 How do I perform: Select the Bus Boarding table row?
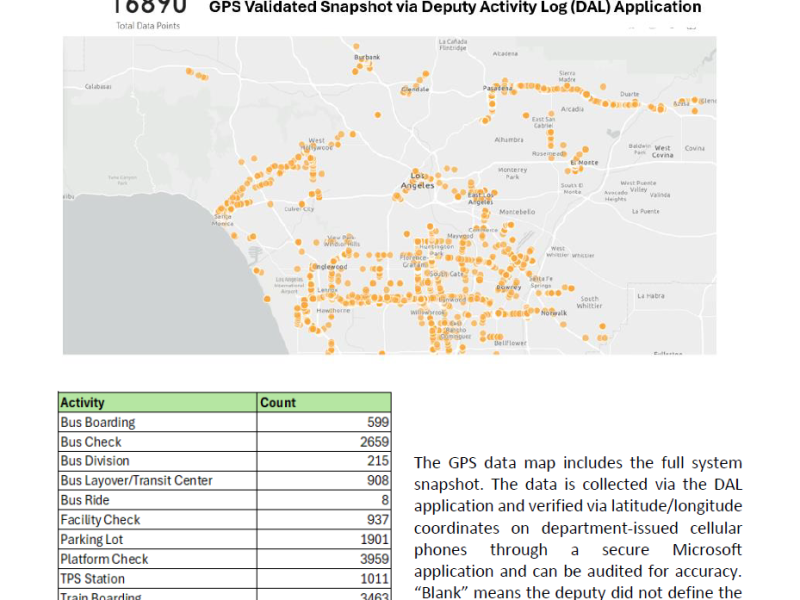[98, 422]
